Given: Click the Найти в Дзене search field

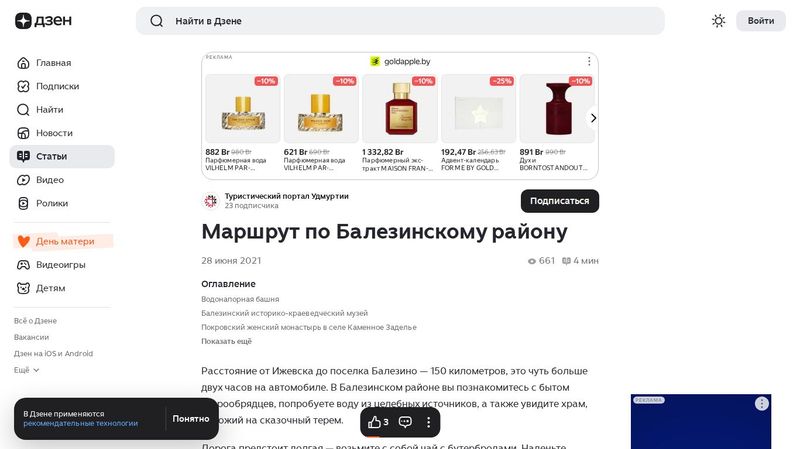Looking at the screenshot, I should 400,21.
